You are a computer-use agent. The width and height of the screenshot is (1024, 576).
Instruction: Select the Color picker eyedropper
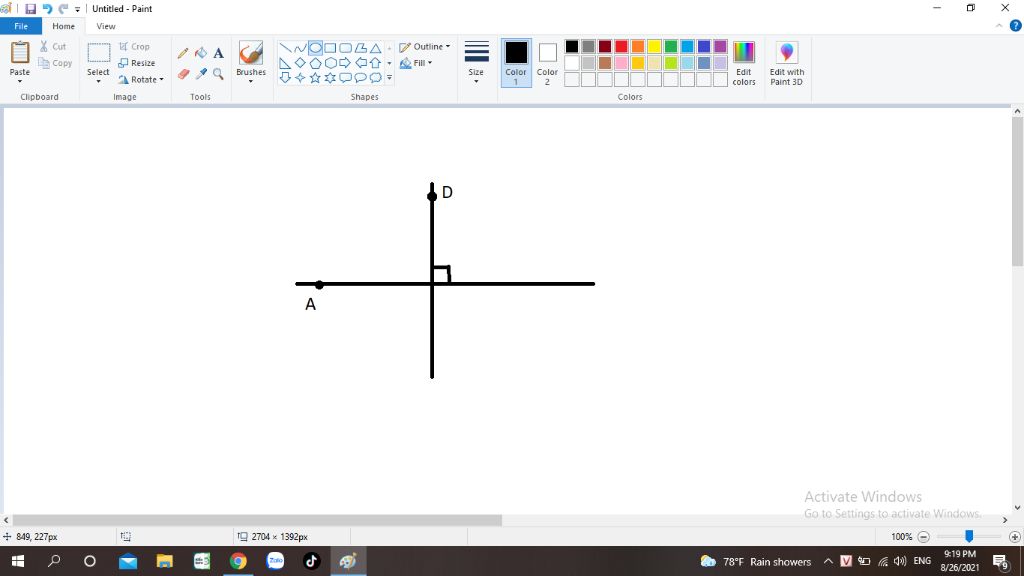[x=200, y=73]
